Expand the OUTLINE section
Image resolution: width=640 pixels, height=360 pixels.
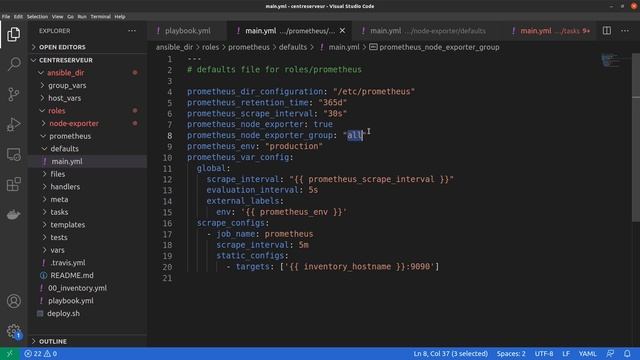pyautogui.click(x=53, y=341)
